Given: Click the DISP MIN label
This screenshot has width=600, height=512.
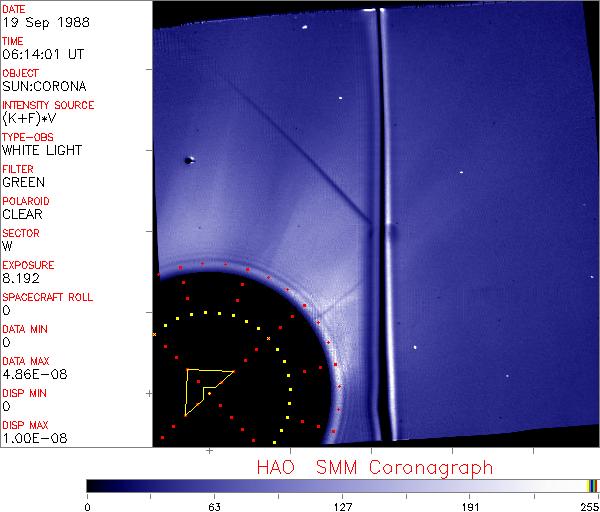Looking at the screenshot, I should tap(24, 393).
